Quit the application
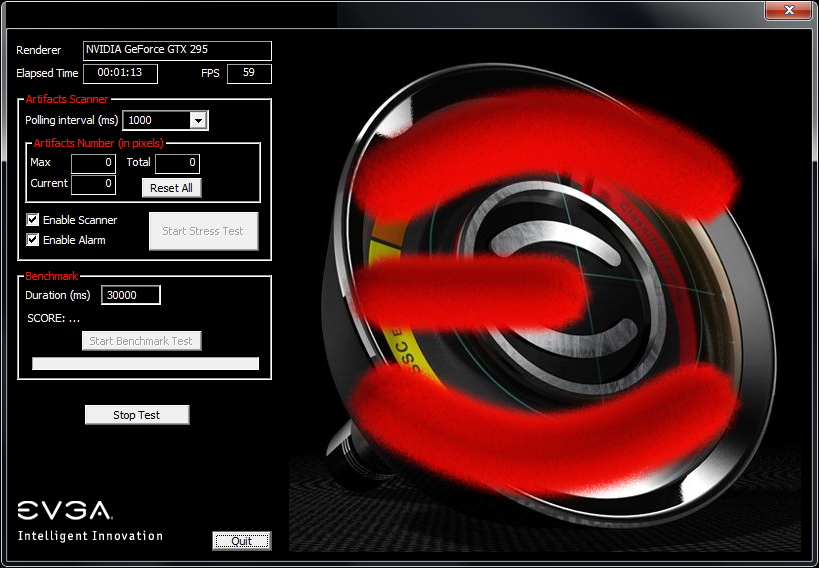 tap(242, 541)
